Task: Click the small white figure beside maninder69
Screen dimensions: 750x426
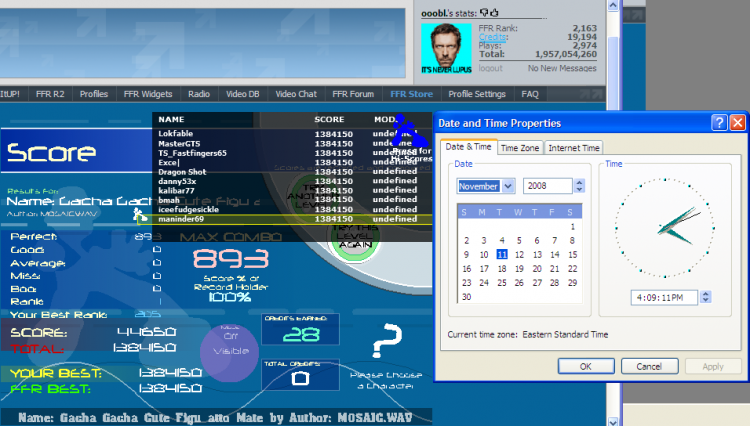Action: (x=140, y=214)
